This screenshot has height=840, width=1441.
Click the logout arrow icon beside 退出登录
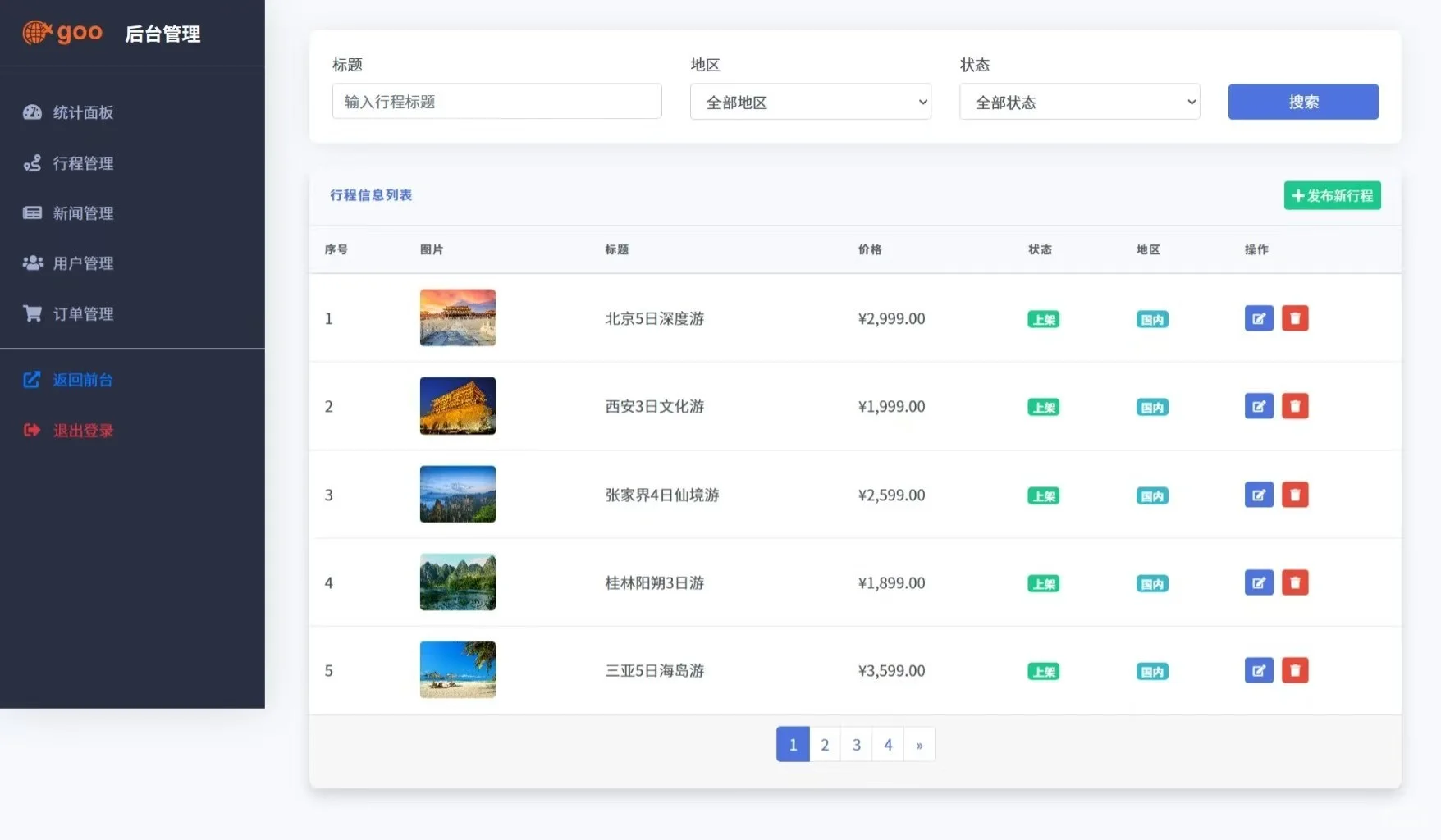[30, 430]
